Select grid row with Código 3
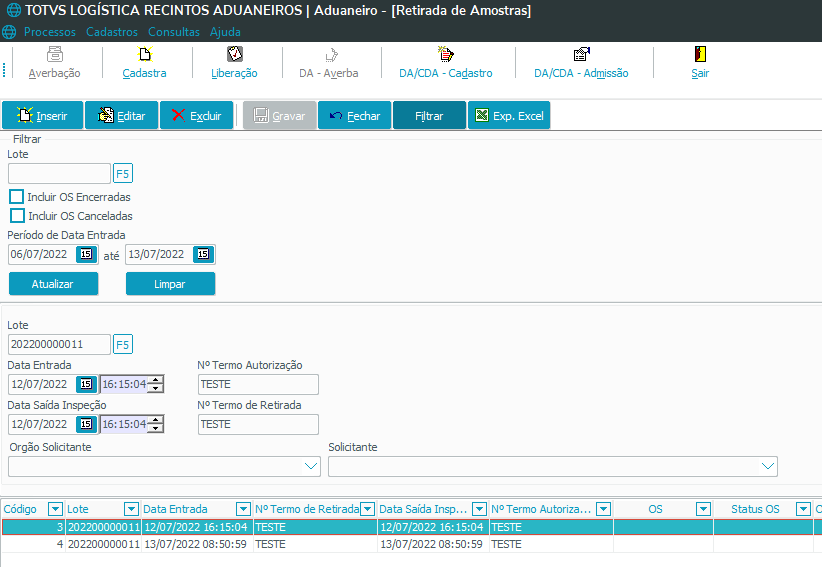The width and height of the screenshot is (822, 567). (x=411, y=527)
